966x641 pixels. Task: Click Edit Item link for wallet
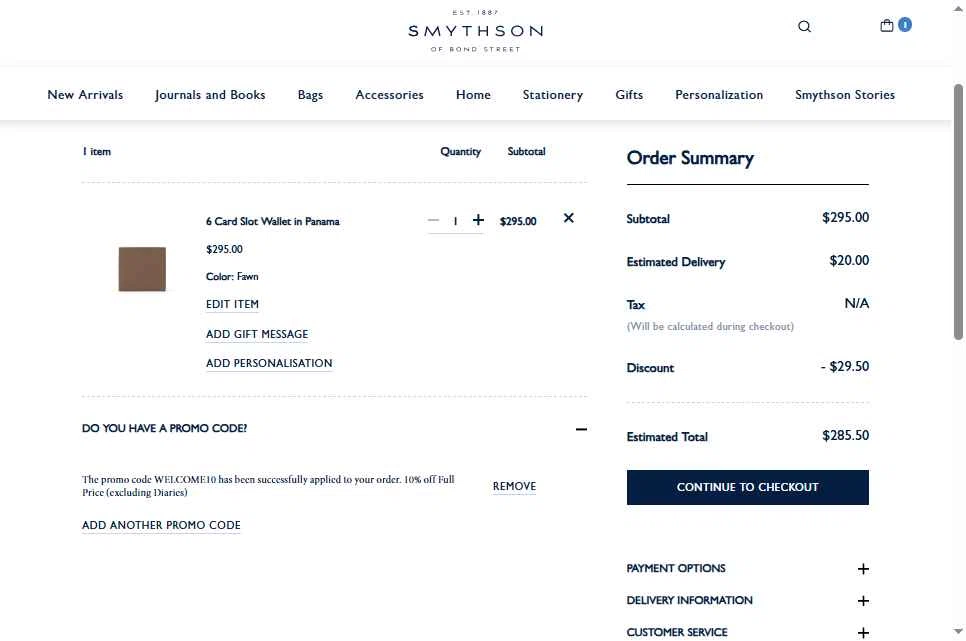coord(232,304)
